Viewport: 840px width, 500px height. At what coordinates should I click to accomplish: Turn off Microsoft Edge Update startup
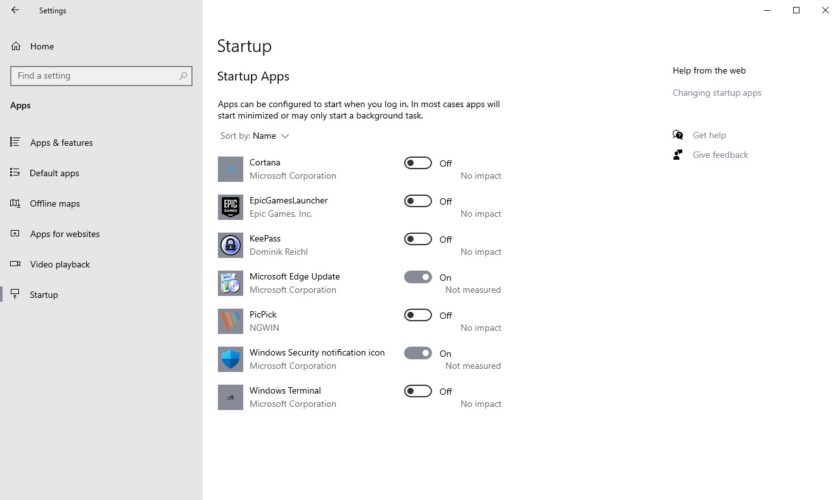click(418, 277)
